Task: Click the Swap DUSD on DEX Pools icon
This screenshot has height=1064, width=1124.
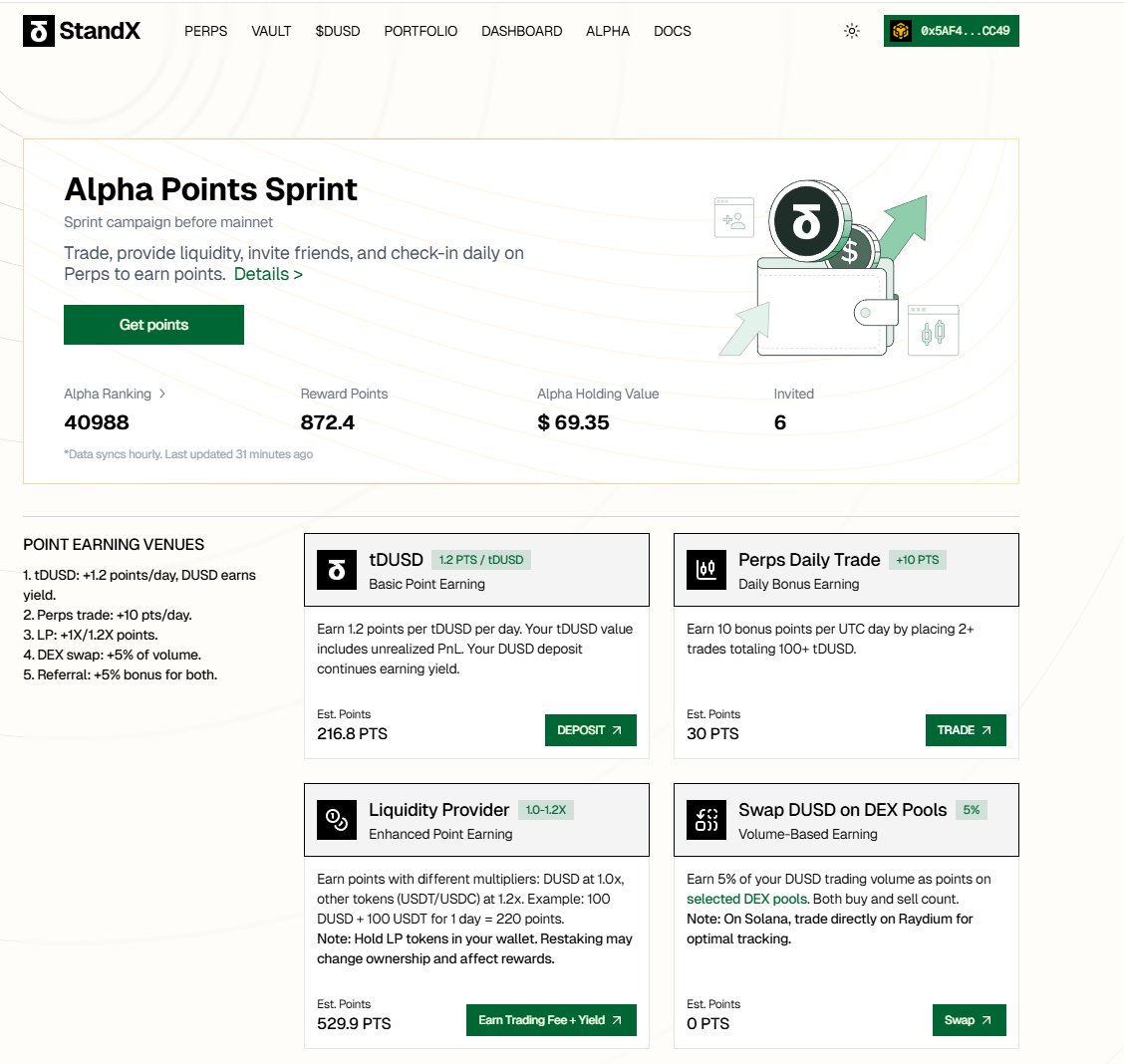Action: click(706, 820)
